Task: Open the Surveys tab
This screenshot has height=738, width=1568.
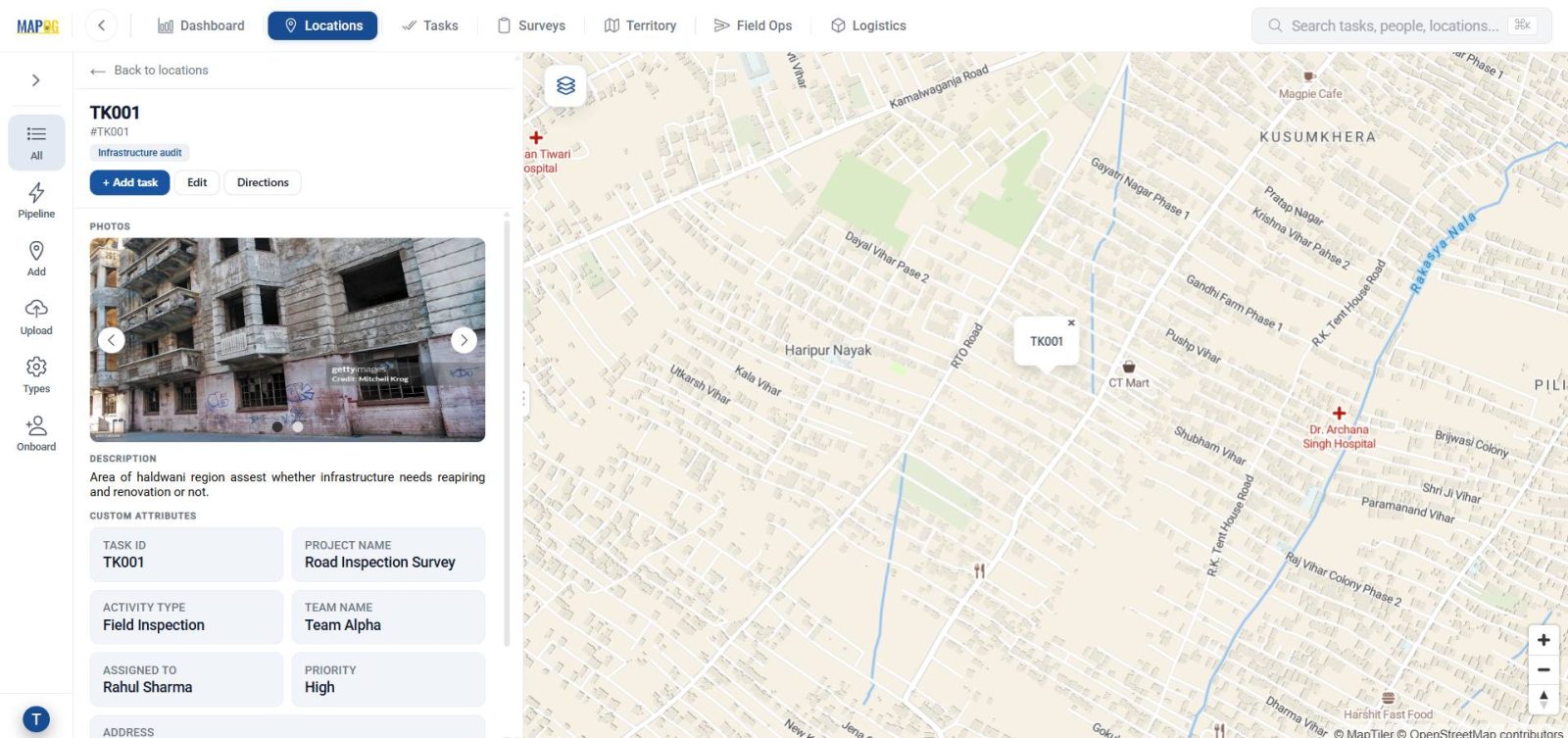Action: (x=531, y=25)
